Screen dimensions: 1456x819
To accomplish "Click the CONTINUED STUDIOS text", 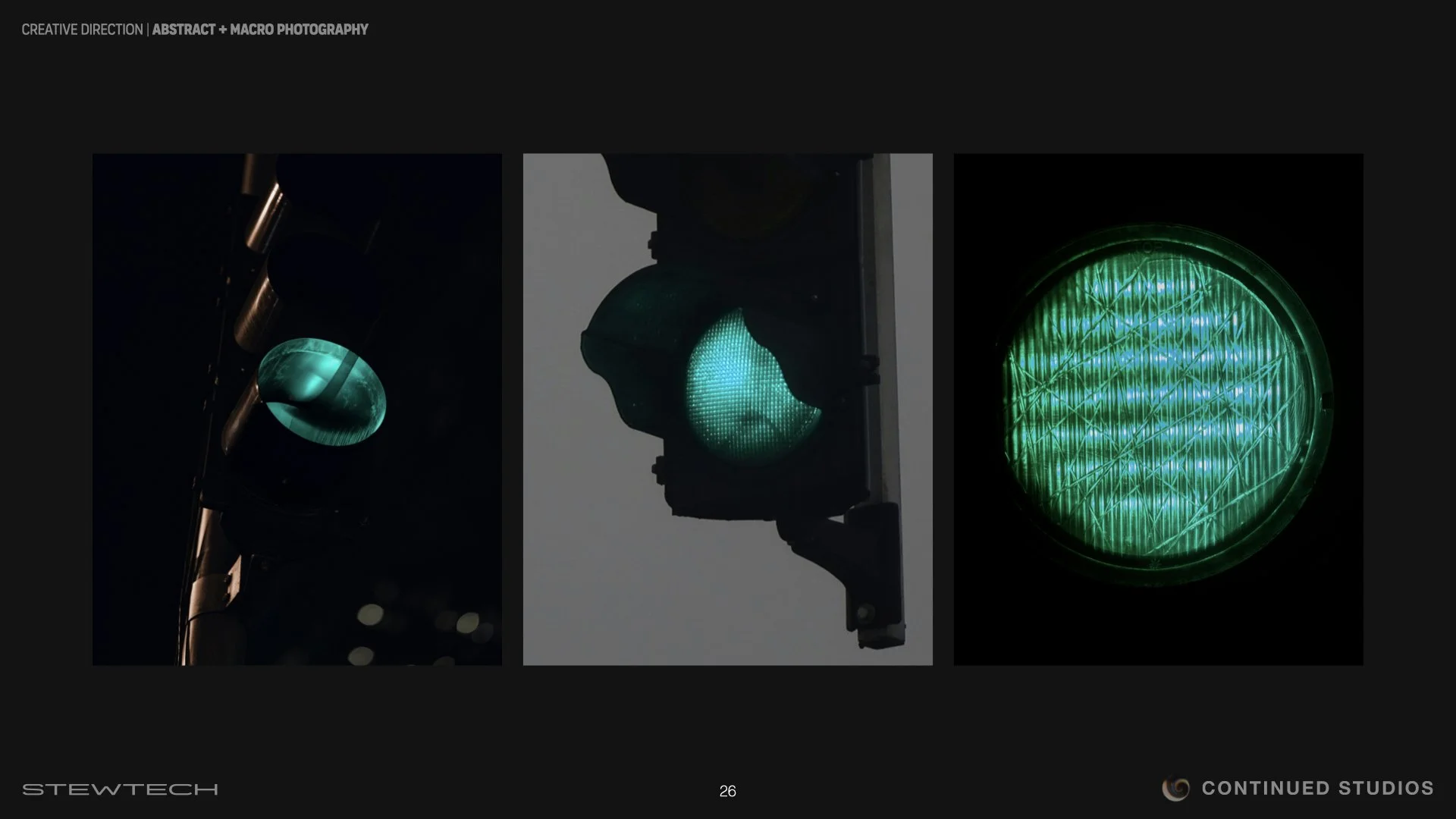I will 1317,789.
